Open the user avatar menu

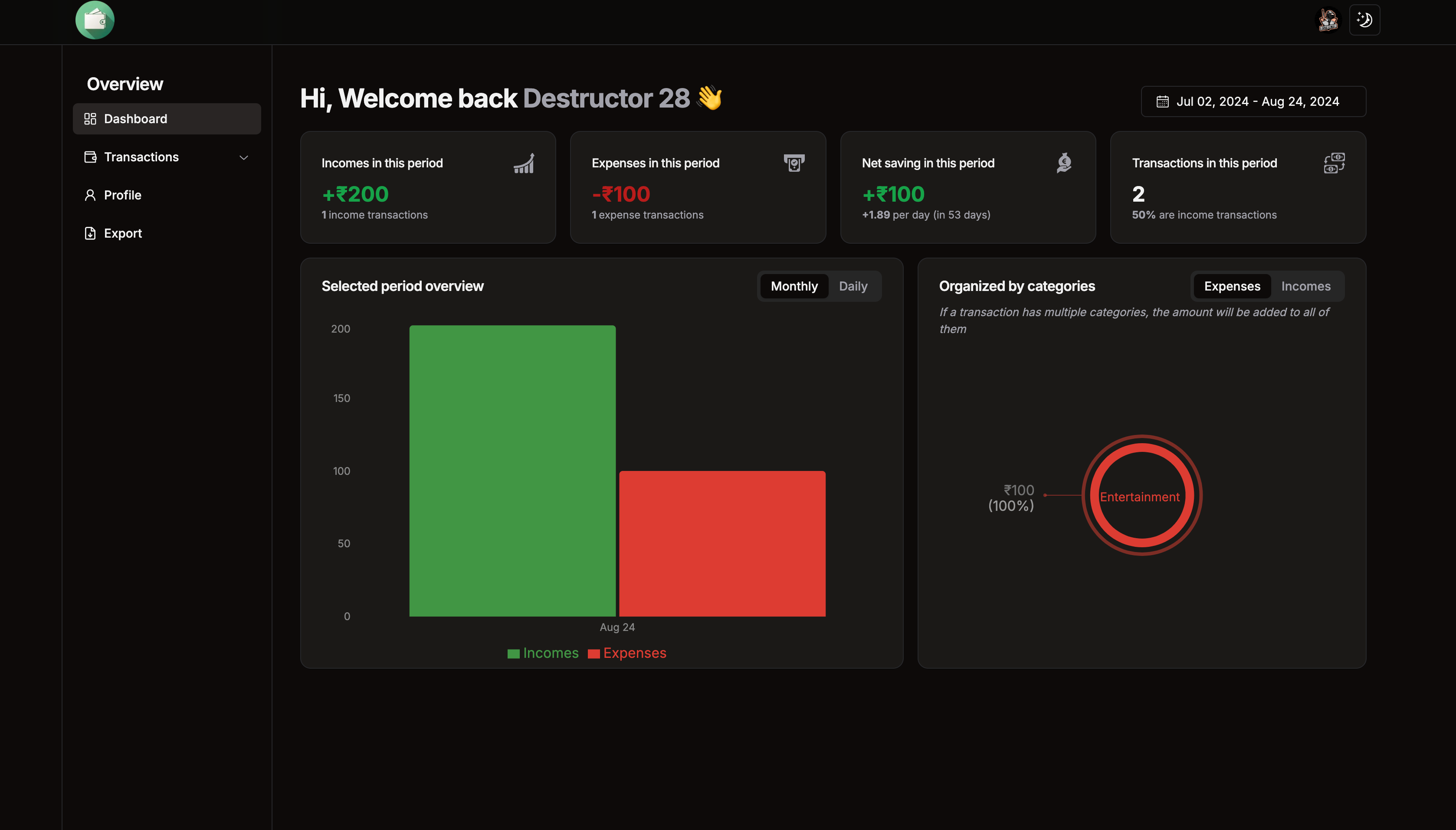coord(1328,20)
